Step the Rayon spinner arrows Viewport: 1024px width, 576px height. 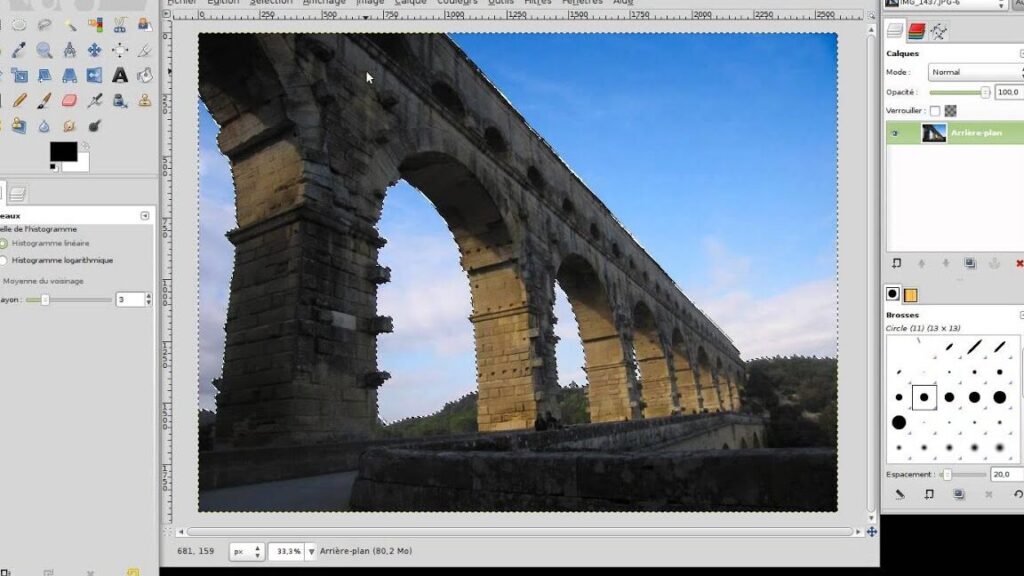[148, 299]
